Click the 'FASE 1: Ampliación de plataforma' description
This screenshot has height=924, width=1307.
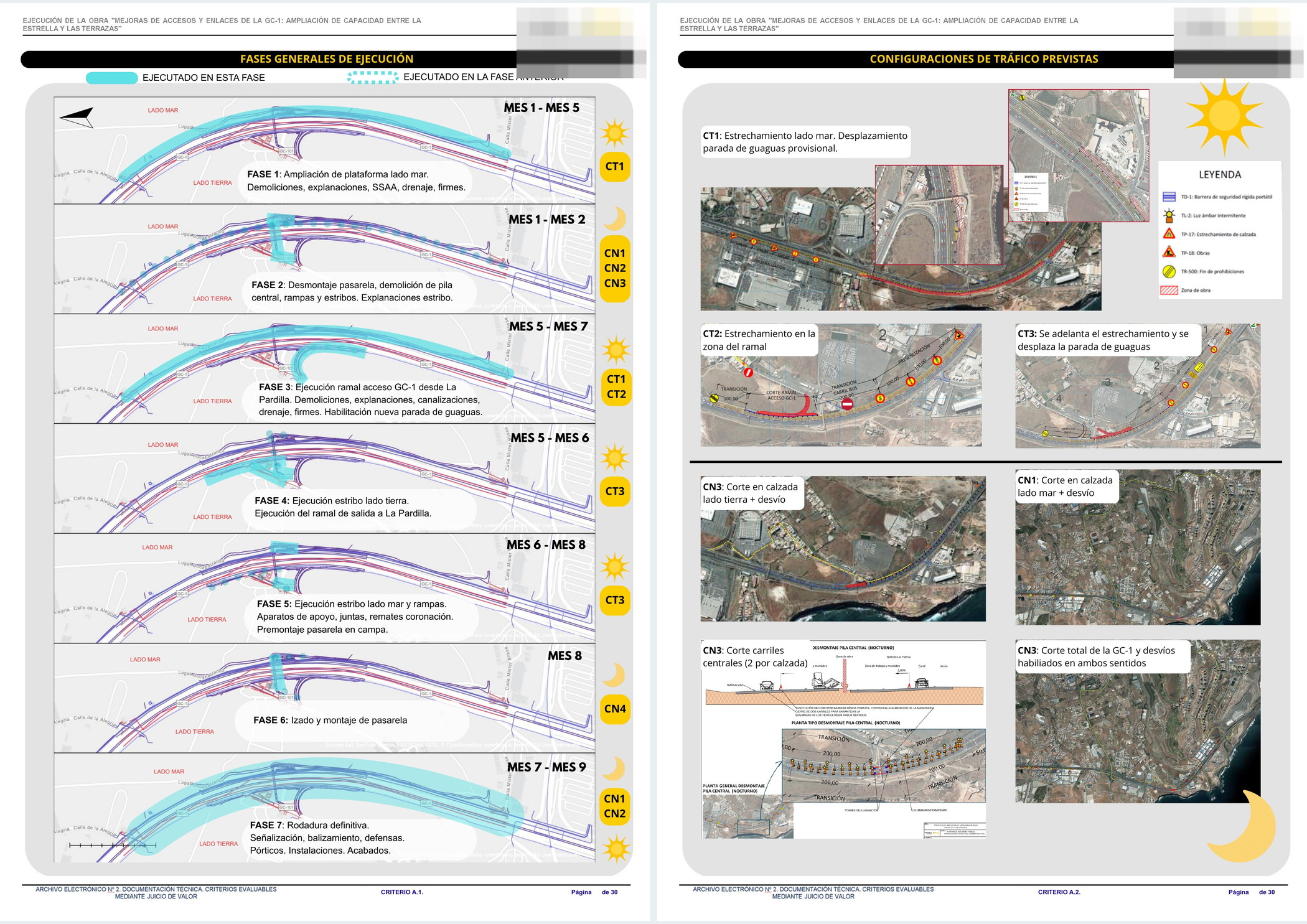356,181
